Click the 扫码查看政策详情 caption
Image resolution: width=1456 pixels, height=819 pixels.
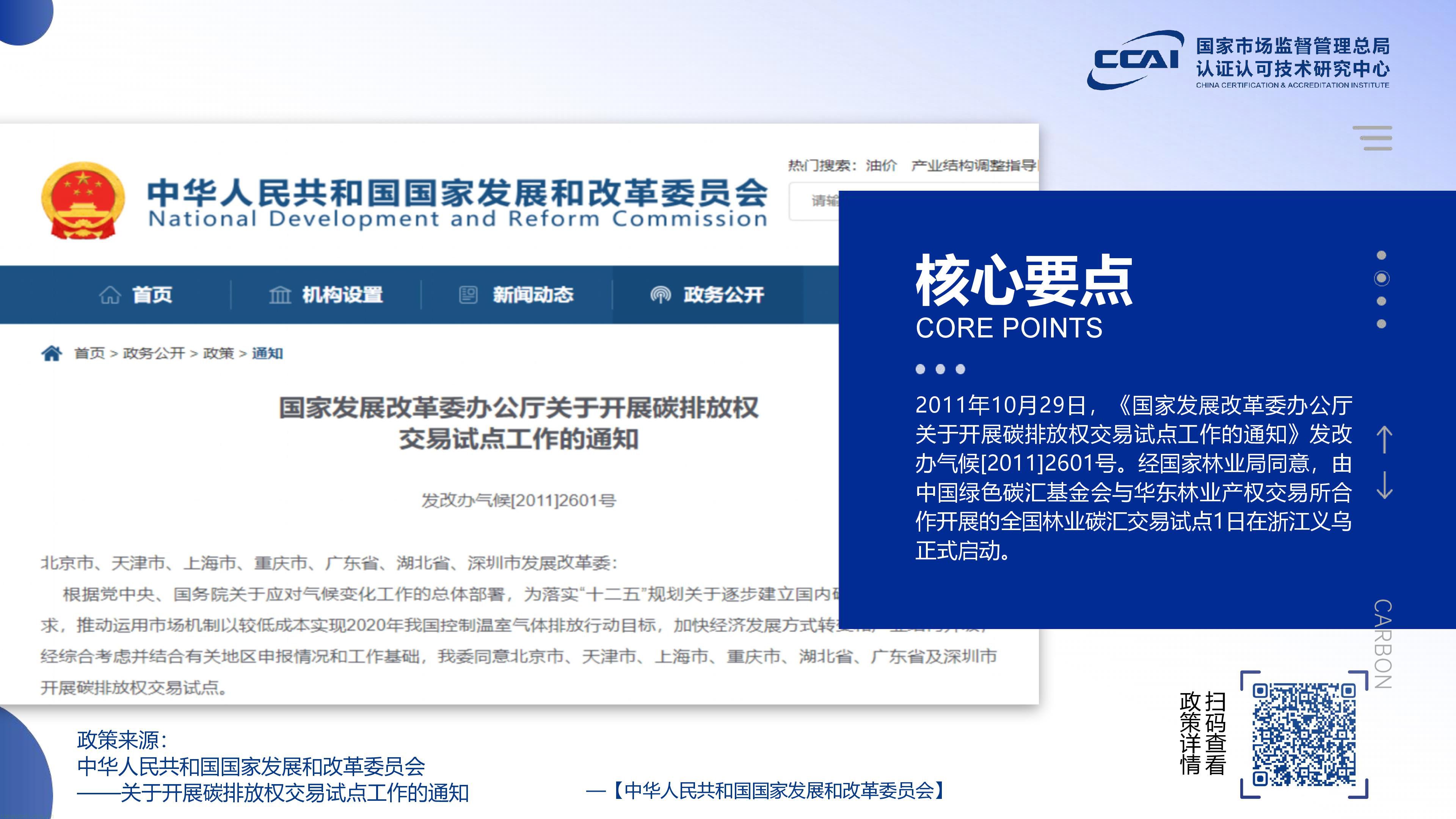(x=1203, y=733)
